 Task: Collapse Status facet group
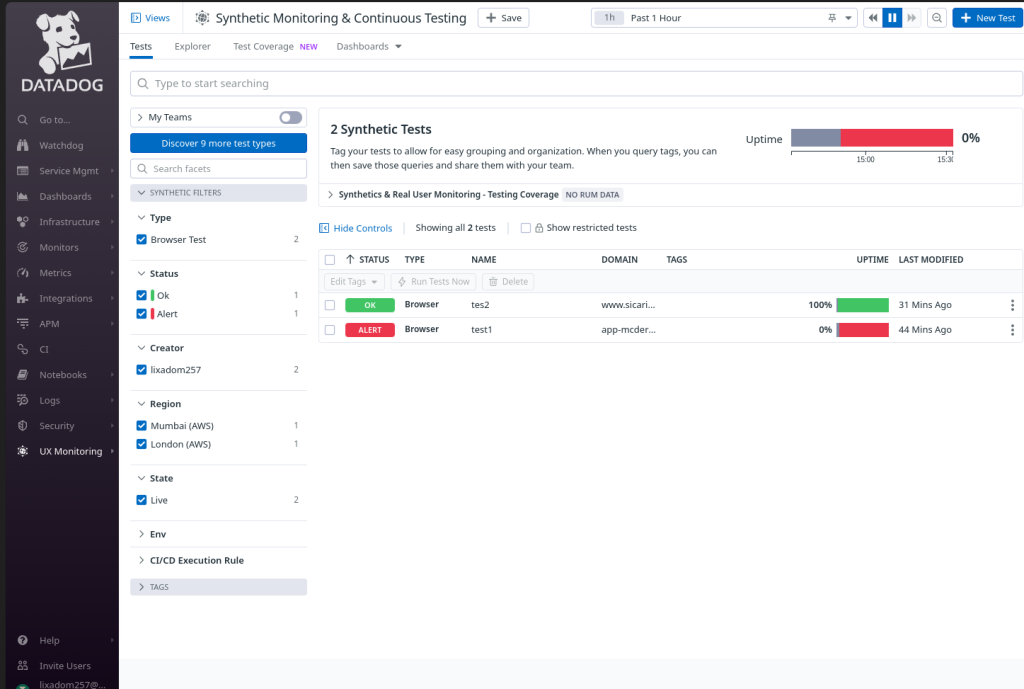[141, 274]
